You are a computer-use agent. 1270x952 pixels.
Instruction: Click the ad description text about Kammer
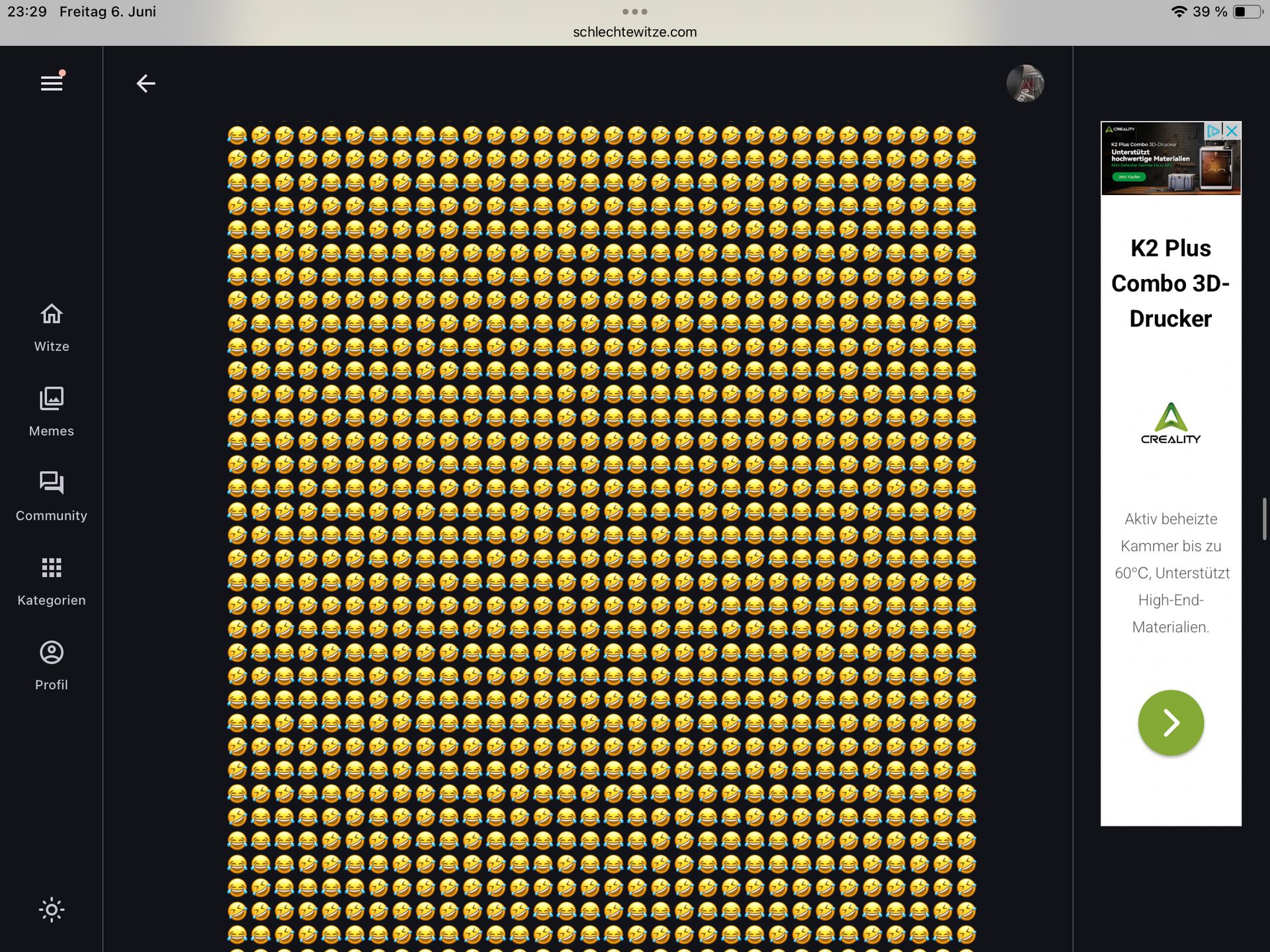pos(1170,573)
